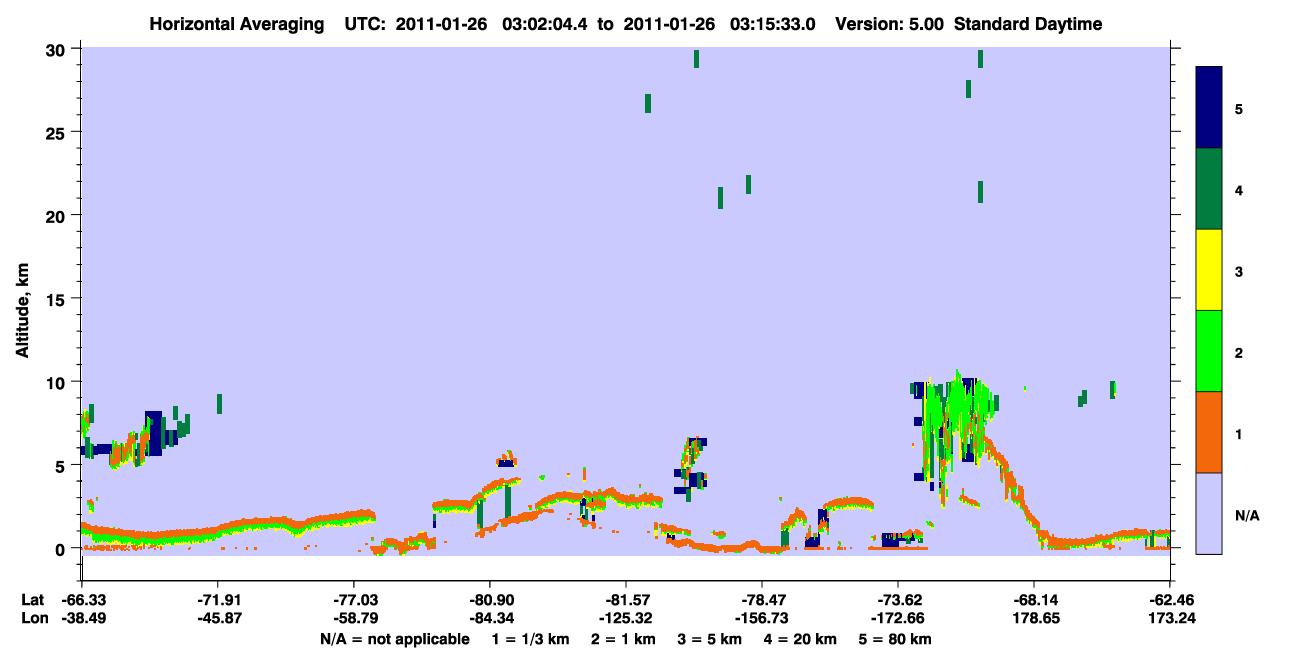1300x667 pixels.
Task: Click the altitude tick label 0
Action: [x=62, y=549]
